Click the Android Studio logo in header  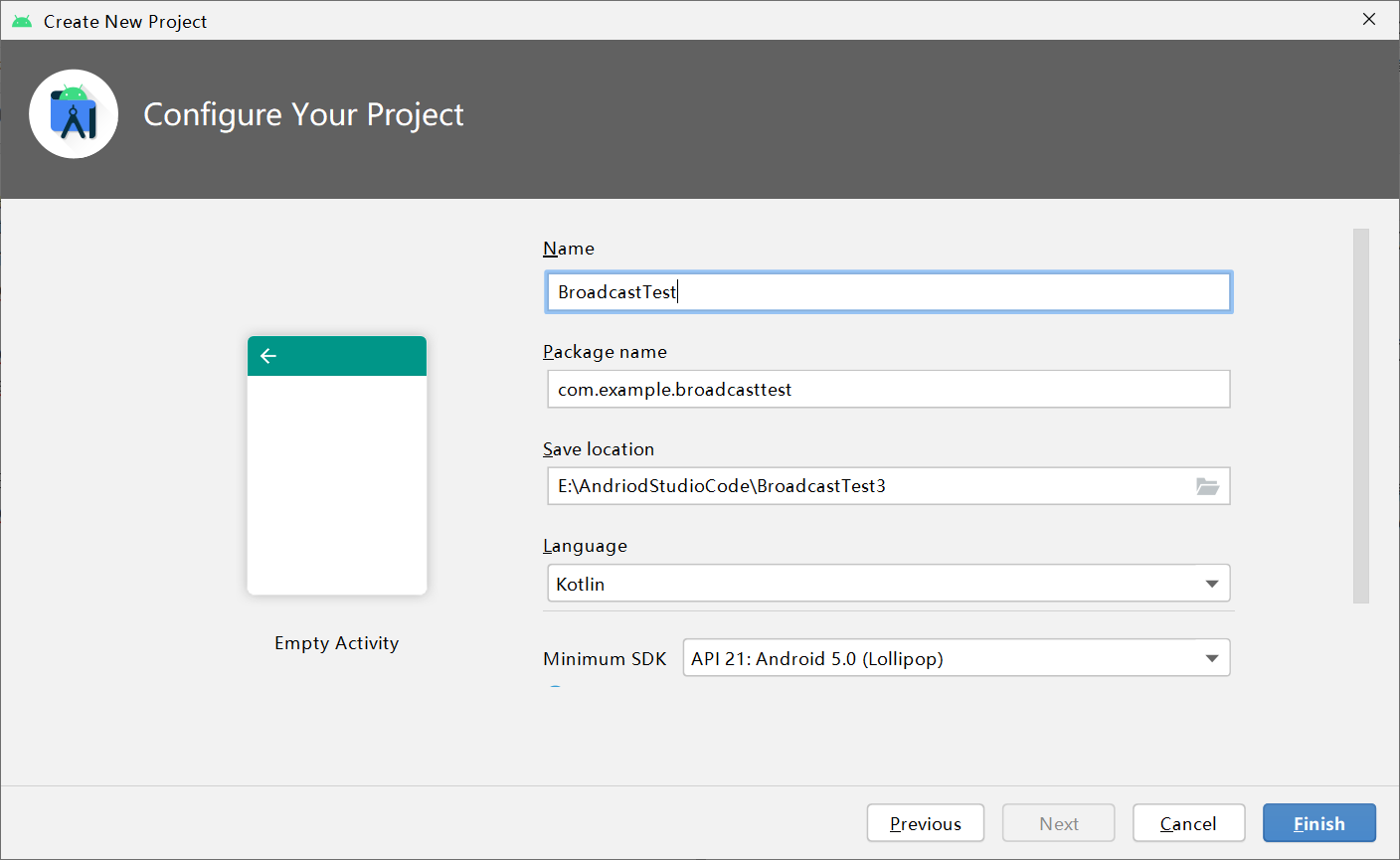(x=74, y=114)
